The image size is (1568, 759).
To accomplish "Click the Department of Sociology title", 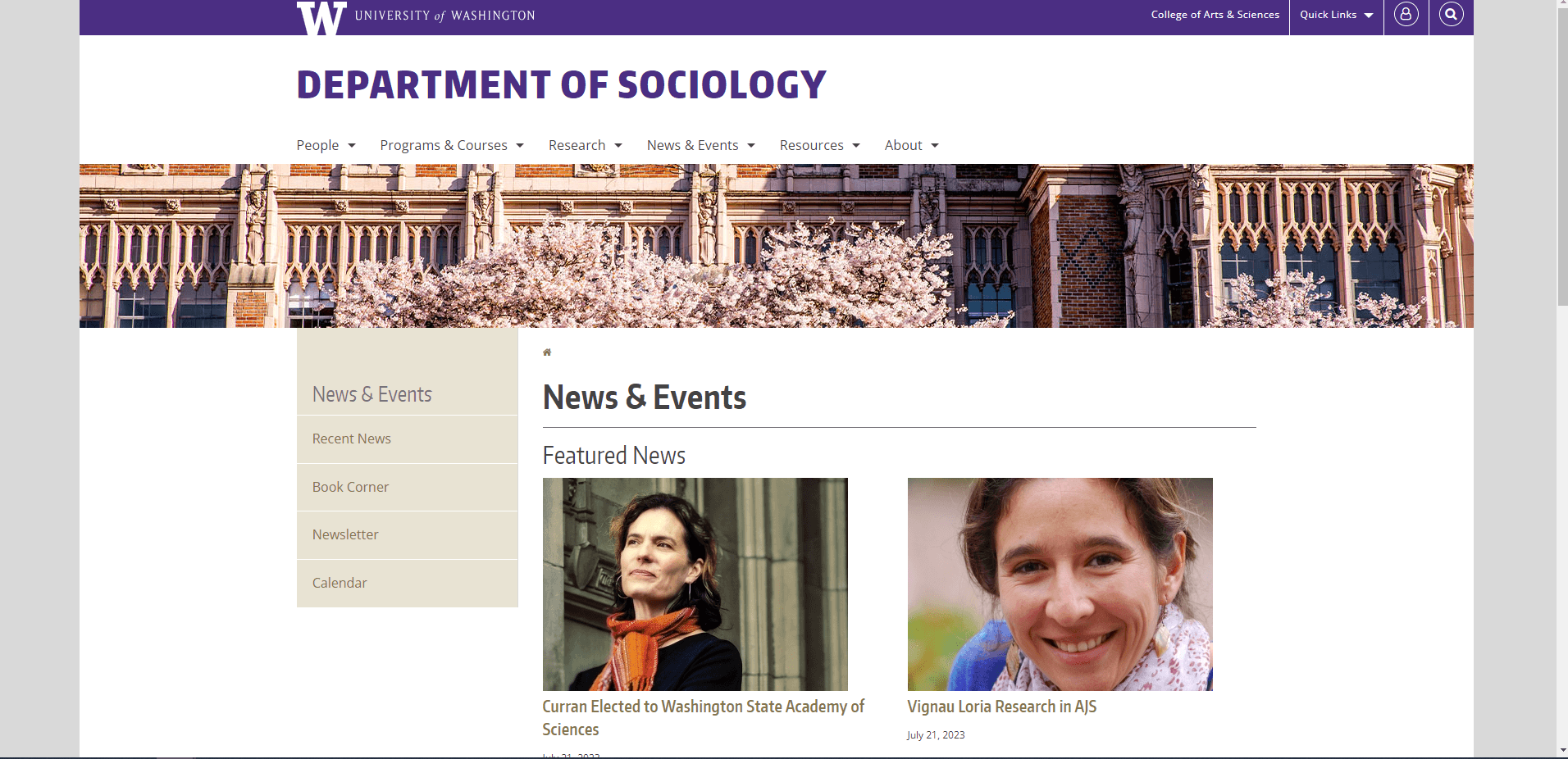I will (x=561, y=85).
